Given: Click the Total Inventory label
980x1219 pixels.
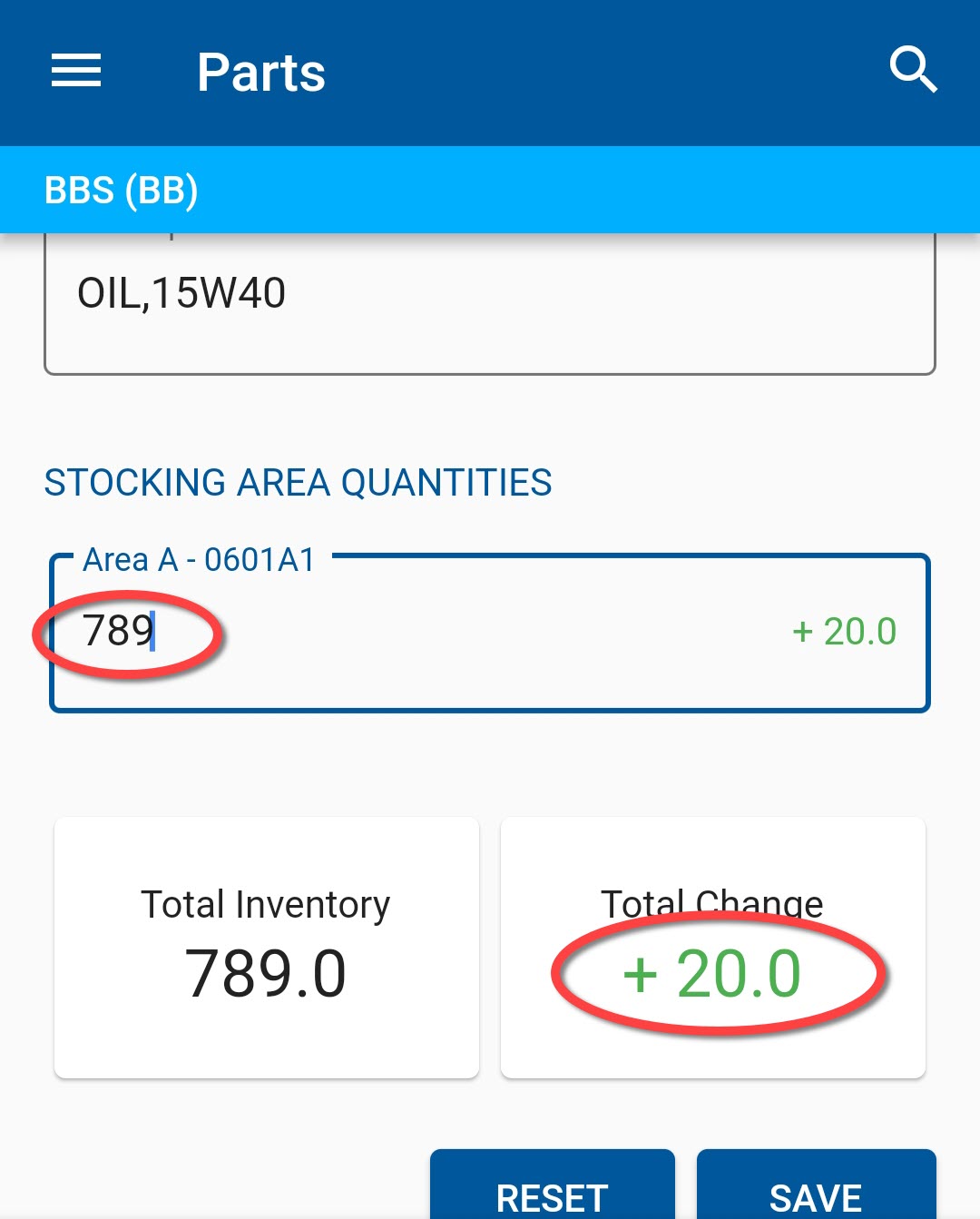Looking at the screenshot, I should point(265,904).
